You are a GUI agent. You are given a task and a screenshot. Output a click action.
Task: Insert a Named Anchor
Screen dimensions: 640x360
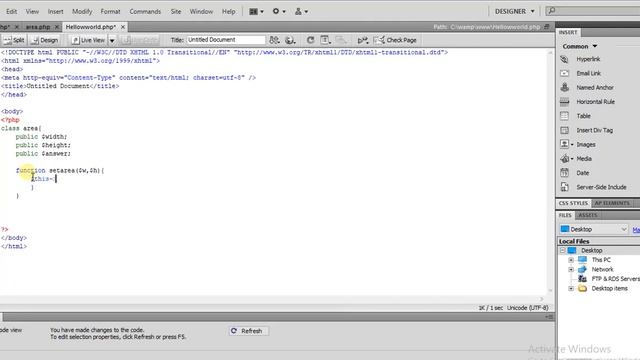595,88
